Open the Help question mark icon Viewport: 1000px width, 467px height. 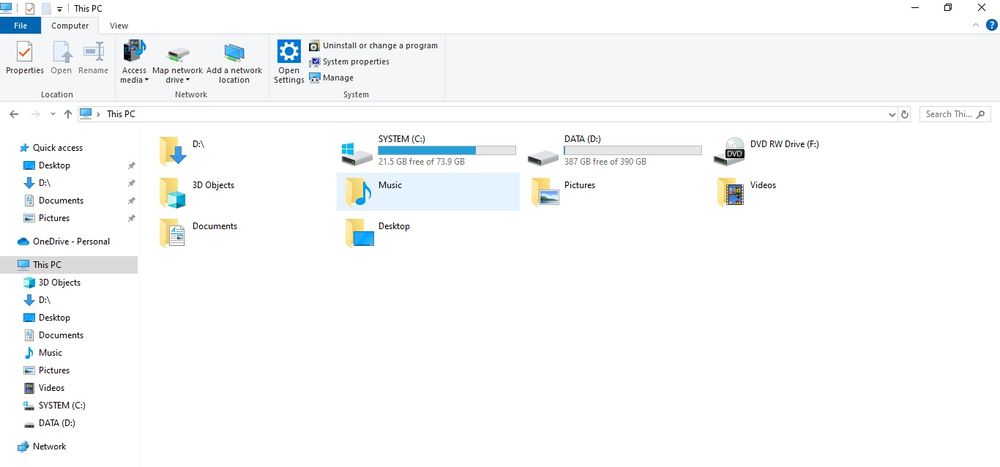992,25
